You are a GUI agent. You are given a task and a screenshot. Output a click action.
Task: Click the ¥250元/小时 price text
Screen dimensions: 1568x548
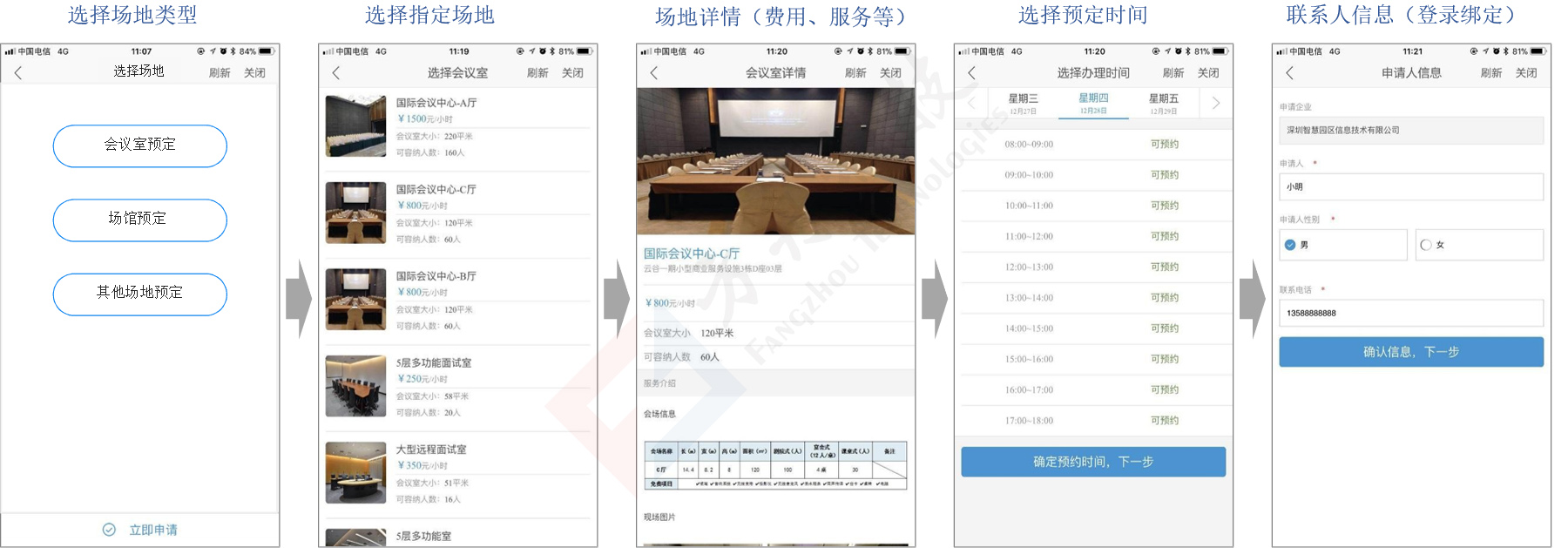422,379
